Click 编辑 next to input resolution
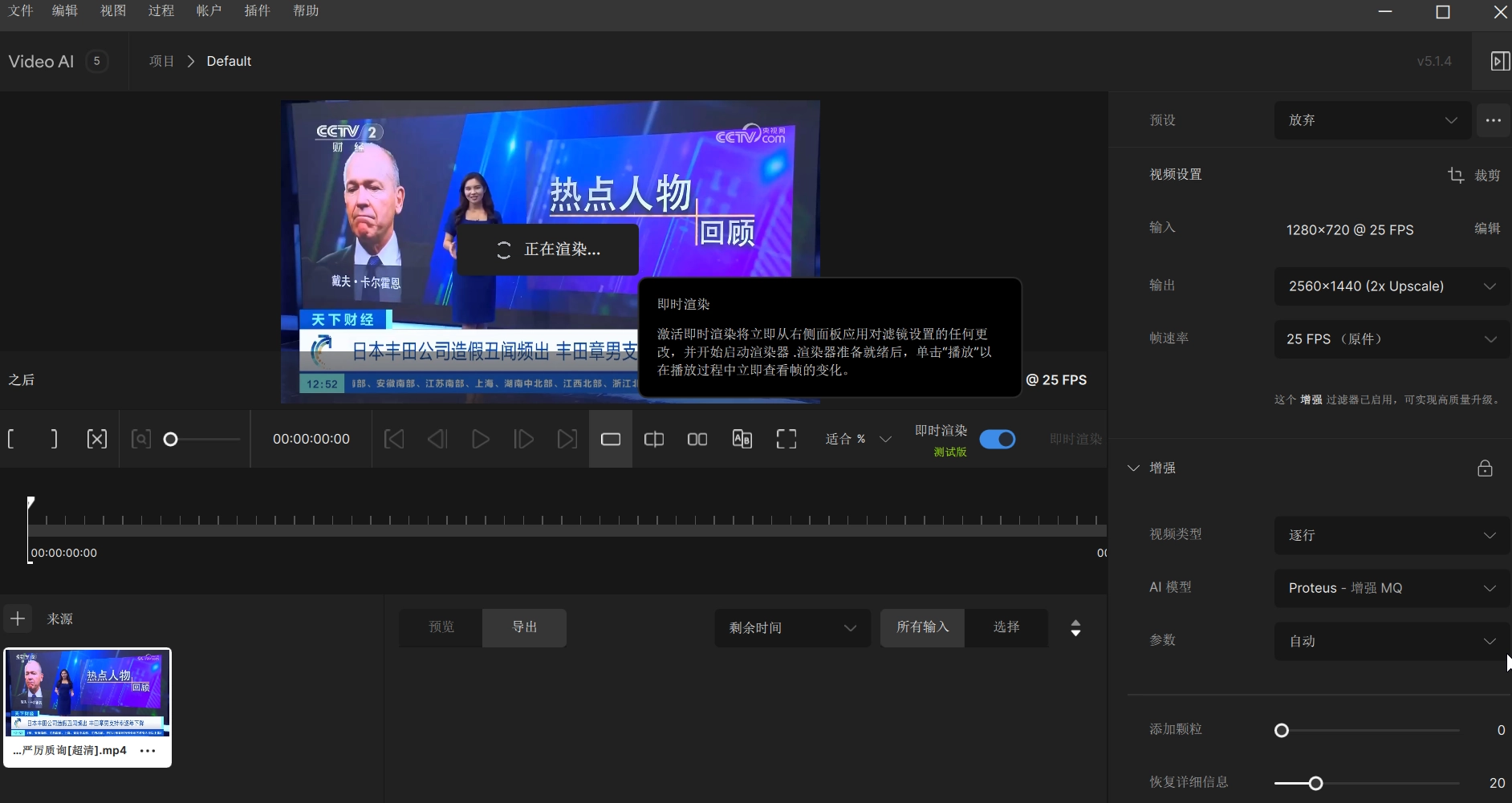 [1487, 229]
